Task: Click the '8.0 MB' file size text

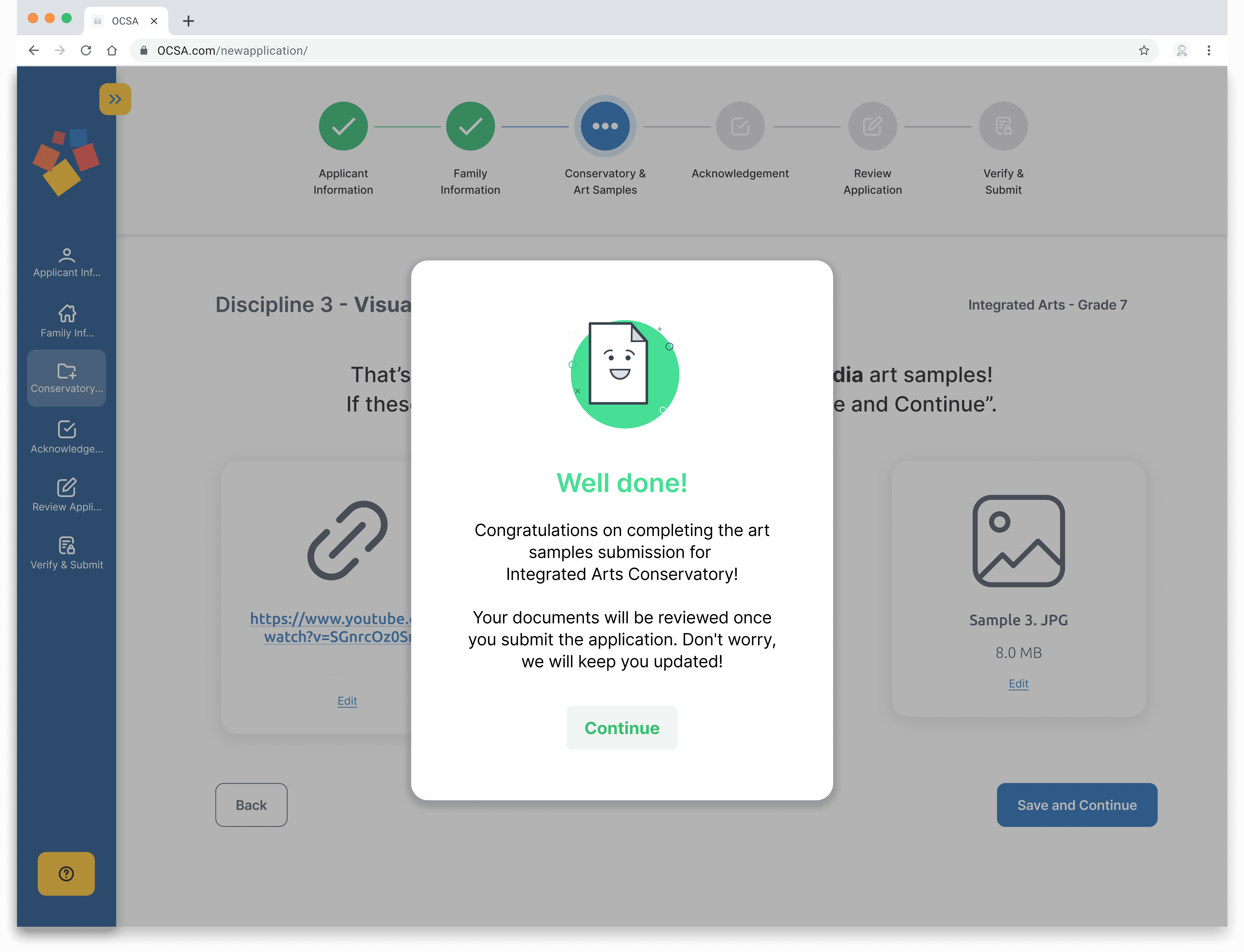Action: click(1018, 653)
